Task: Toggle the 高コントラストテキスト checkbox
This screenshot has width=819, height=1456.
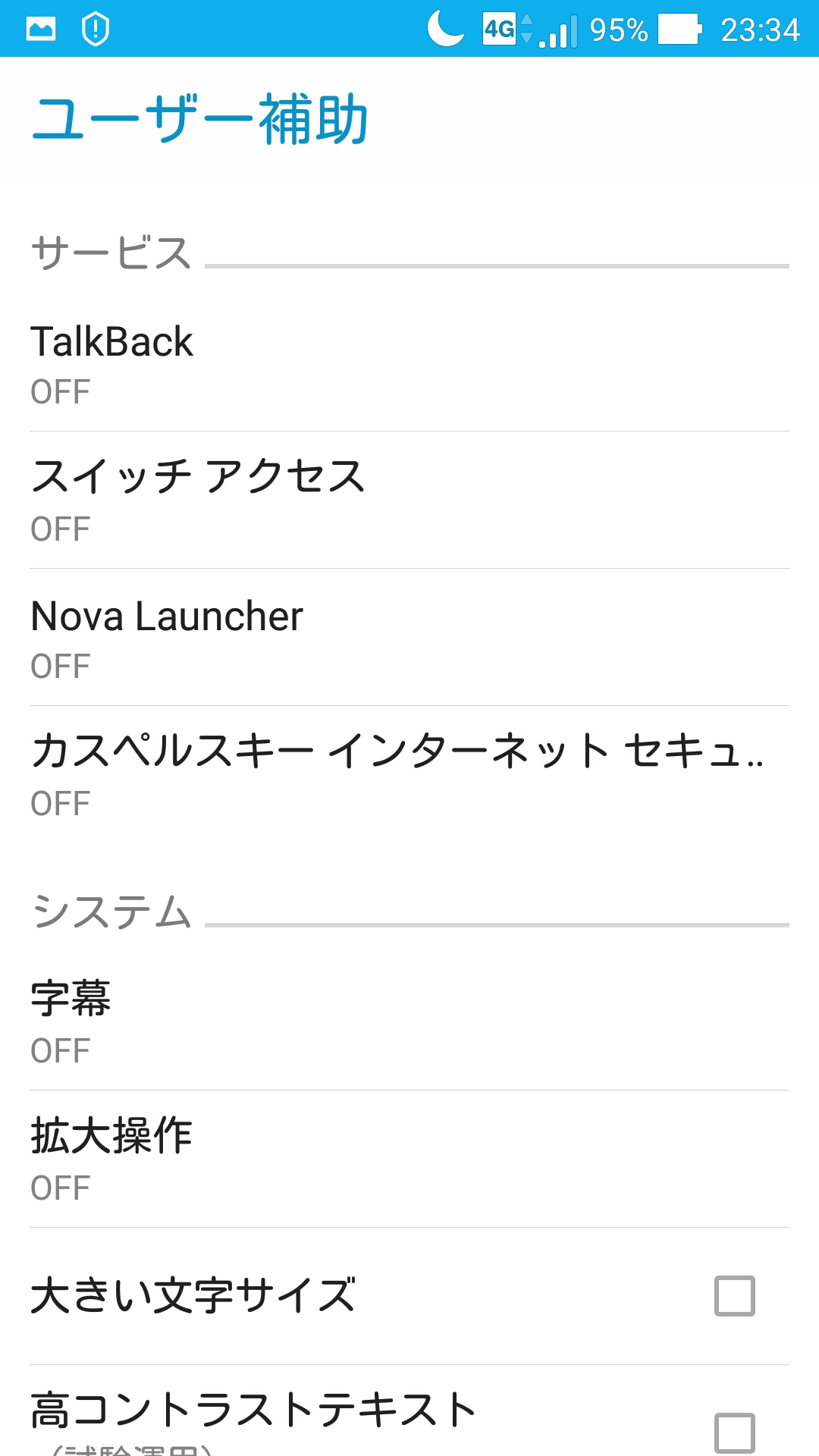Action: coord(734,1432)
